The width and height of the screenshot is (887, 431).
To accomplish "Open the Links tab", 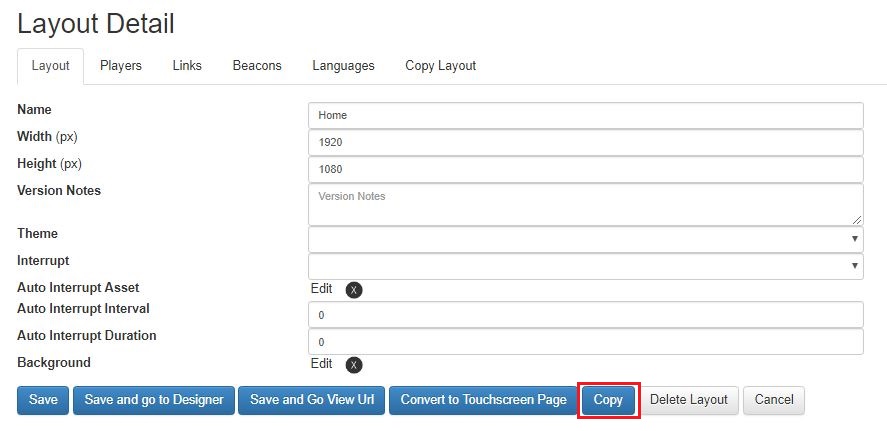I will 187,66.
